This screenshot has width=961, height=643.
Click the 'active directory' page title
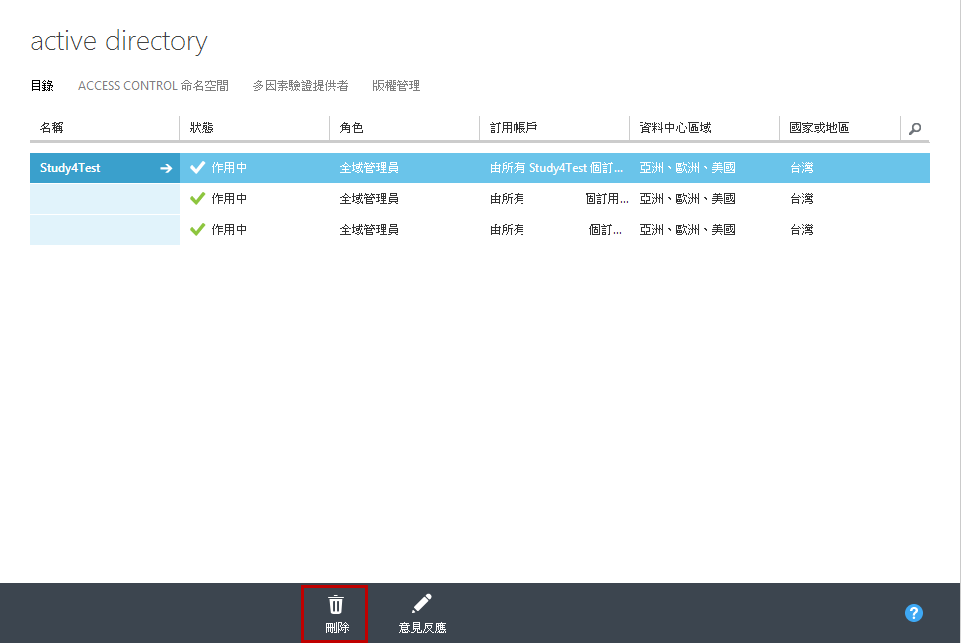tap(119, 42)
